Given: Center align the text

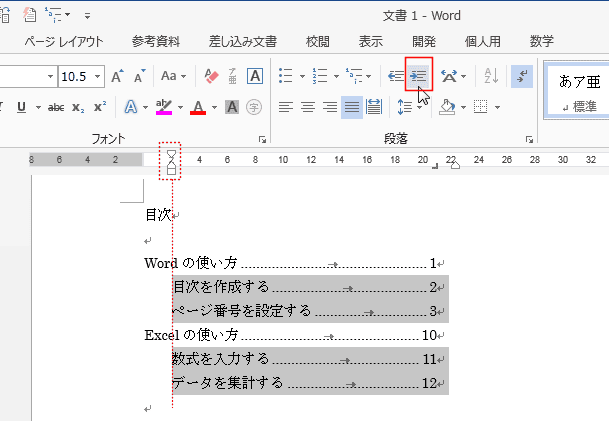Looking at the screenshot, I should pos(308,107).
